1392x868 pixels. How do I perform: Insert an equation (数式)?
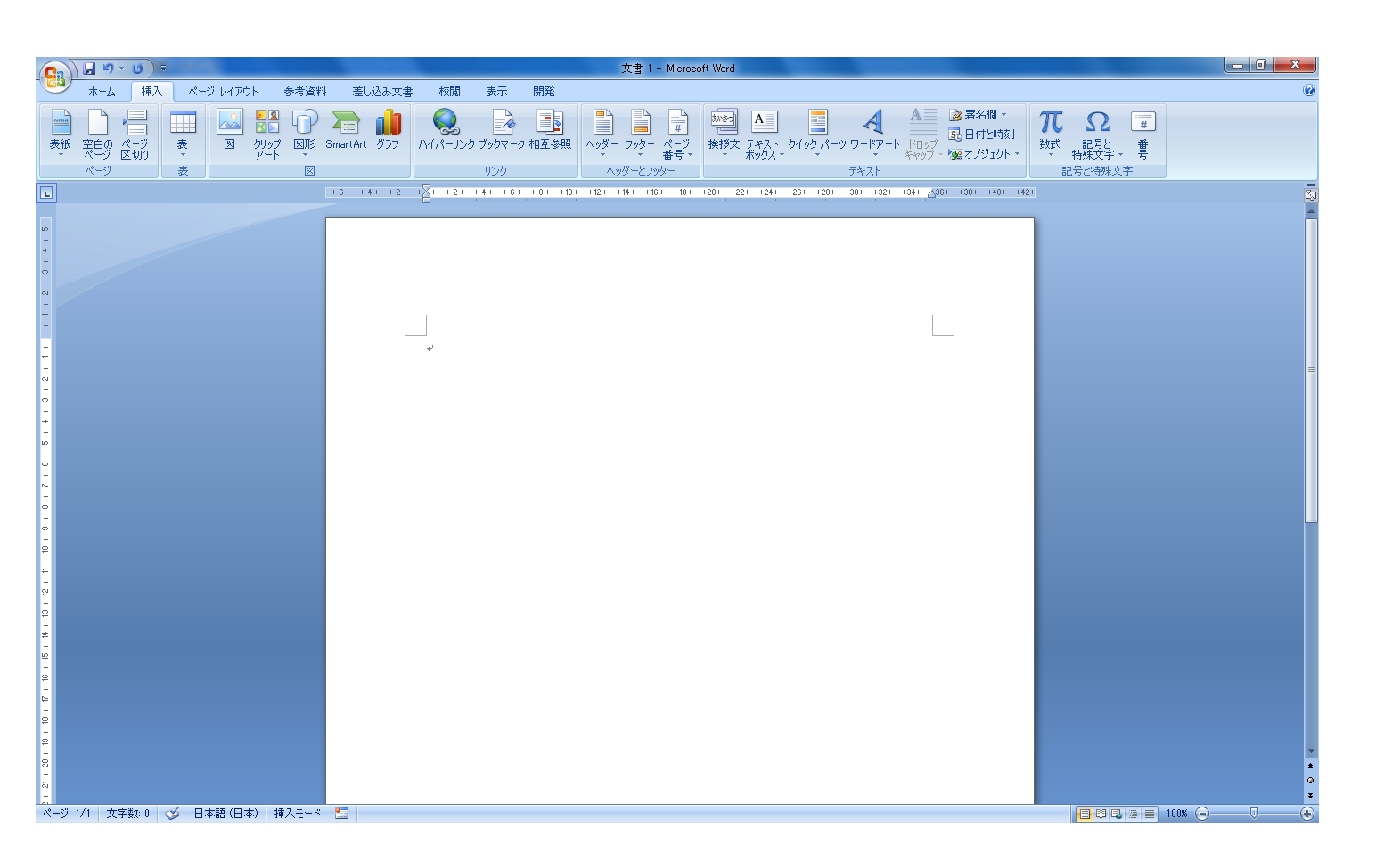[x=1051, y=134]
